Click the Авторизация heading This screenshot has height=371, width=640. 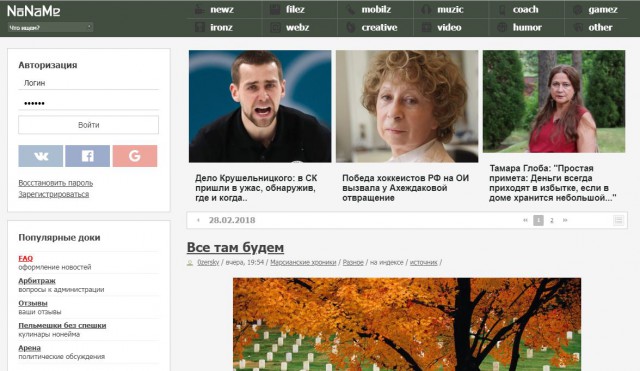tap(48, 65)
